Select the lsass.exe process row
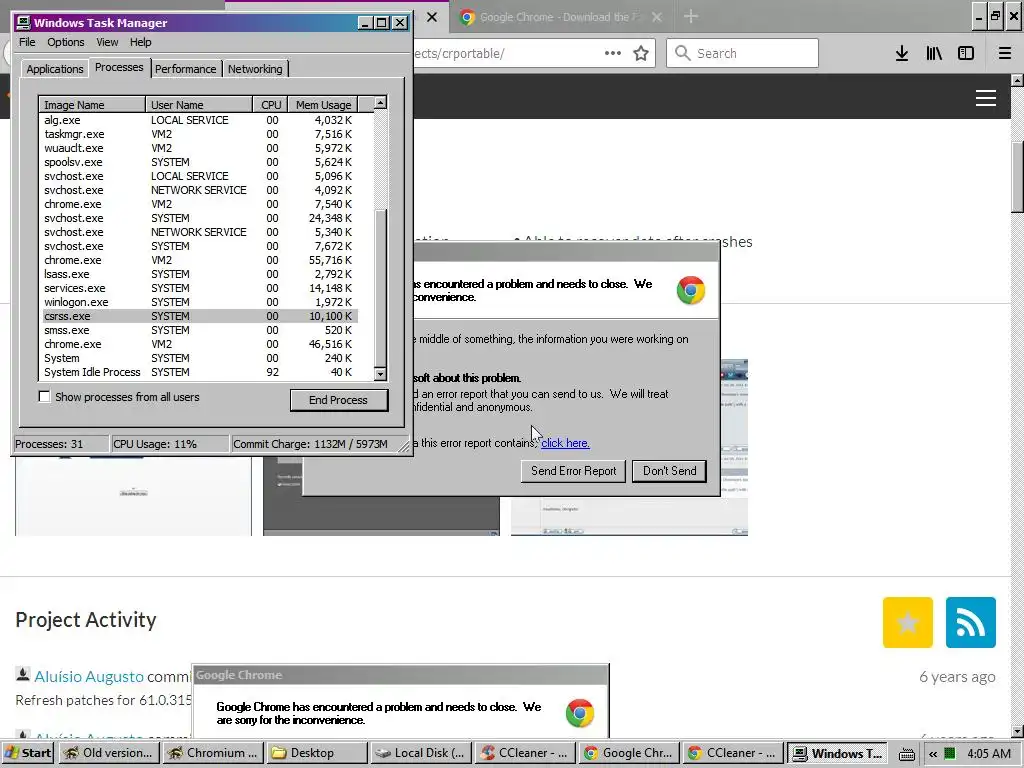This screenshot has height=768, width=1024. point(199,274)
